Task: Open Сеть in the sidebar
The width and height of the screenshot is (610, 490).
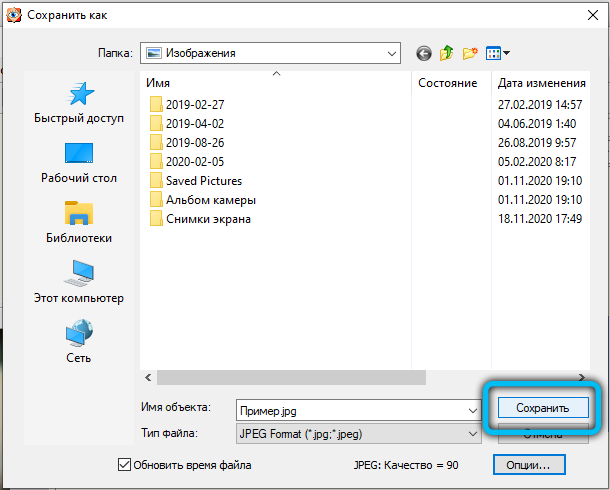Action: click(x=79, y=342)
